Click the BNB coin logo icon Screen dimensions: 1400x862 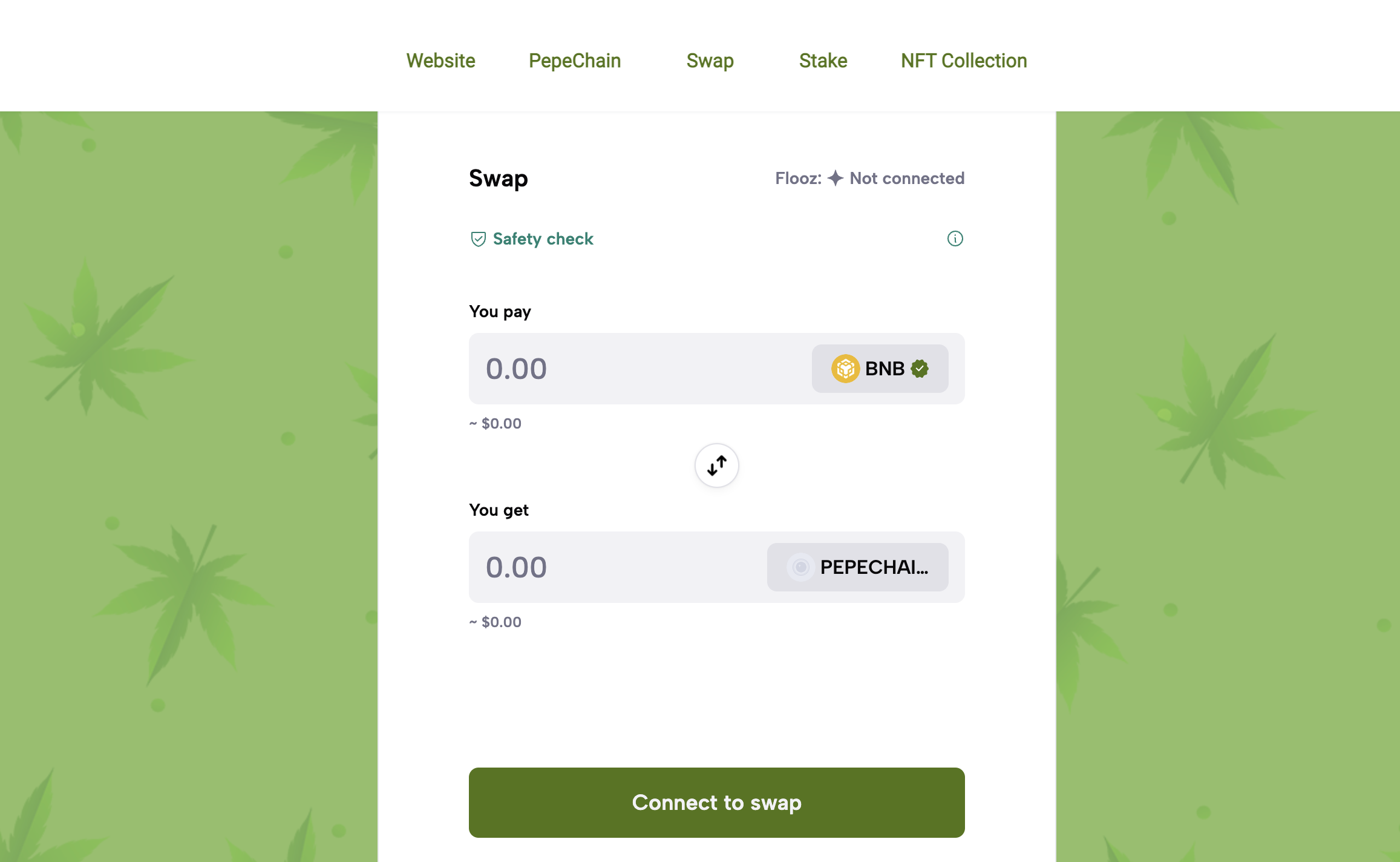(845, 369)
